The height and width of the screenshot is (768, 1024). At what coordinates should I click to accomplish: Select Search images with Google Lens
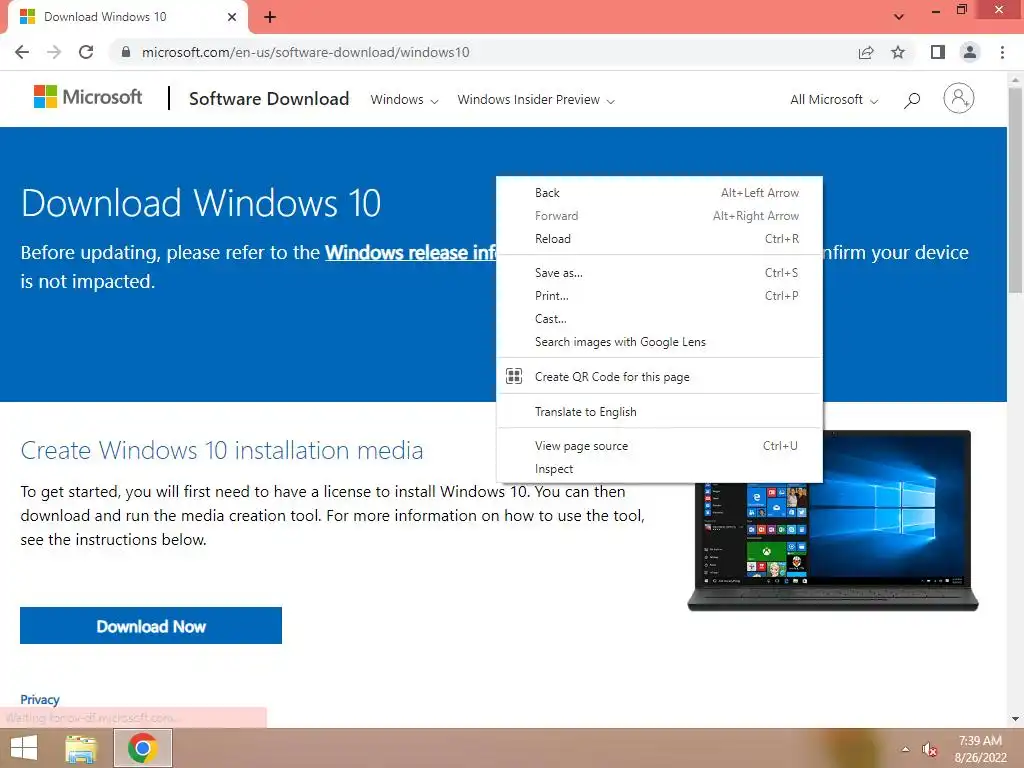[660, 342]
